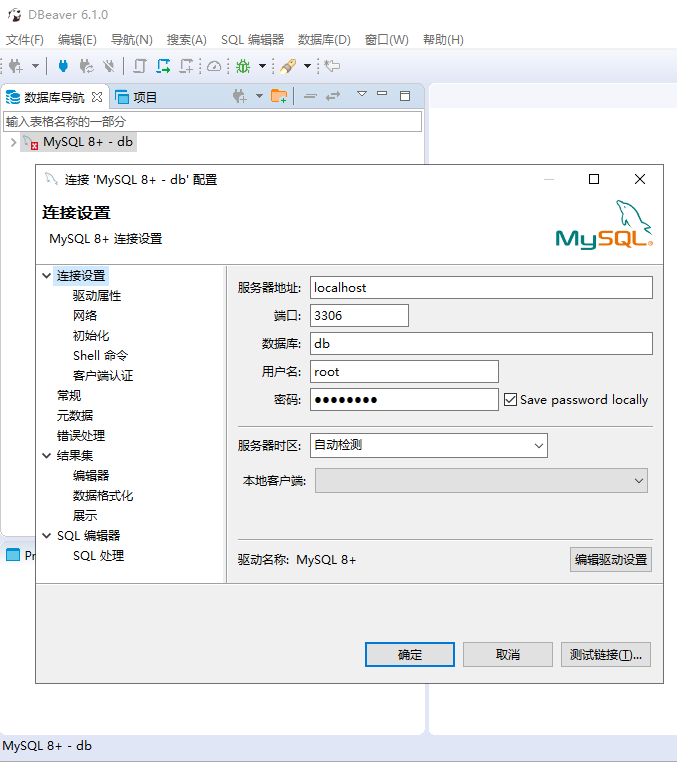
Task: Open dropdown arrow next to search flashlight
Action: (x=307, y=66)
